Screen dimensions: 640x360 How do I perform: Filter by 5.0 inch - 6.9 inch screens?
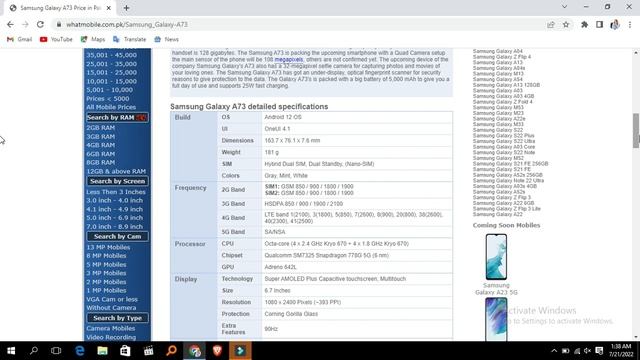(x=114, y=218)
